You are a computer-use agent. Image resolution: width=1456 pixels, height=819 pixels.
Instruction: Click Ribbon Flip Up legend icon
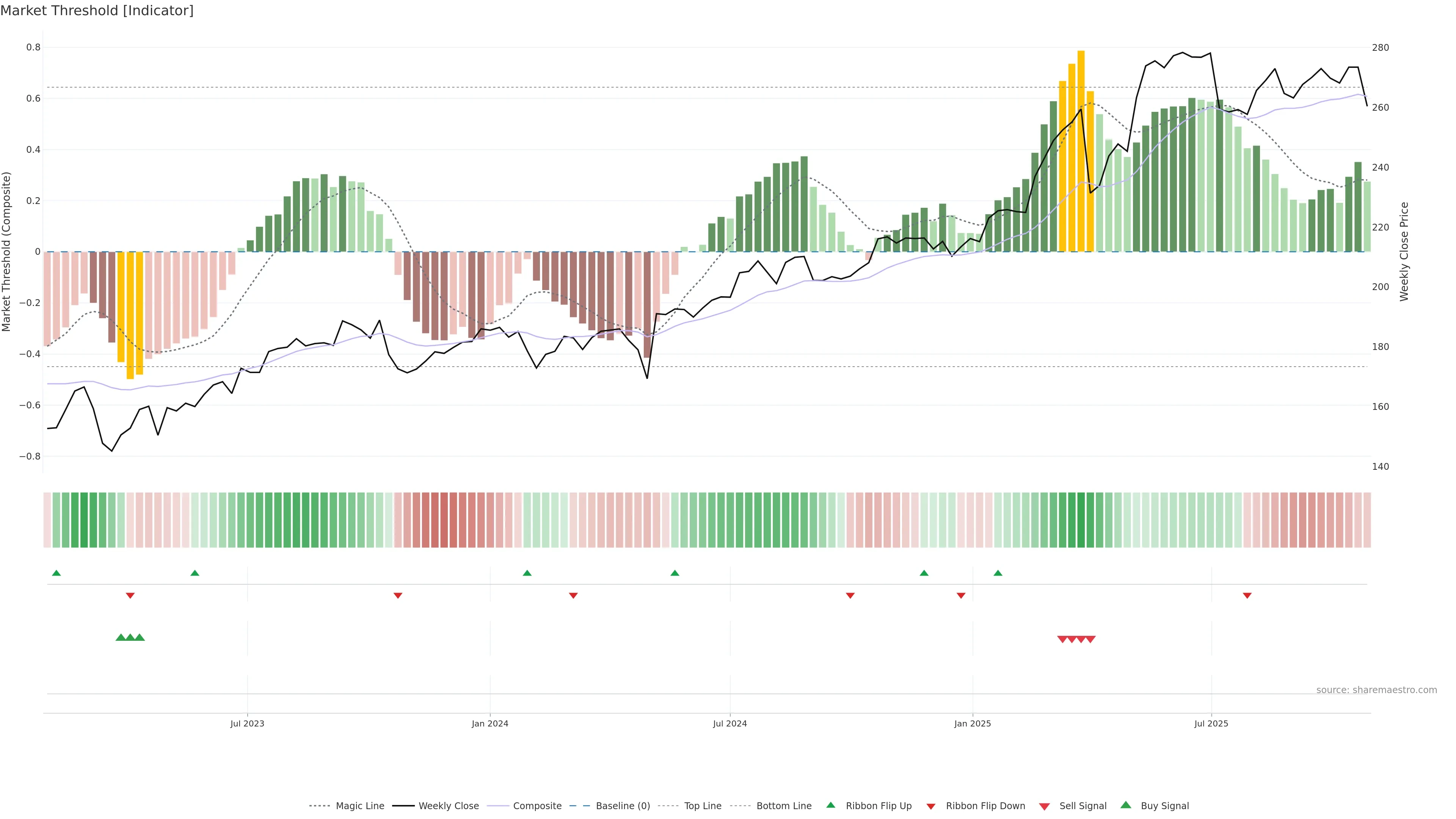(830, 805)
